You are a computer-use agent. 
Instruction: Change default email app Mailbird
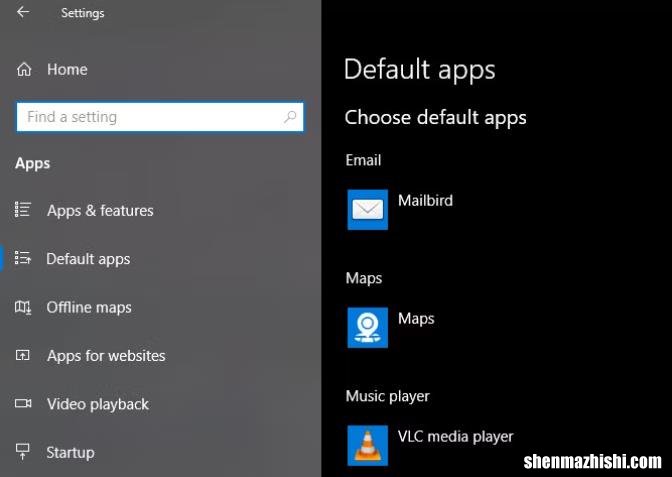[425, 201]
